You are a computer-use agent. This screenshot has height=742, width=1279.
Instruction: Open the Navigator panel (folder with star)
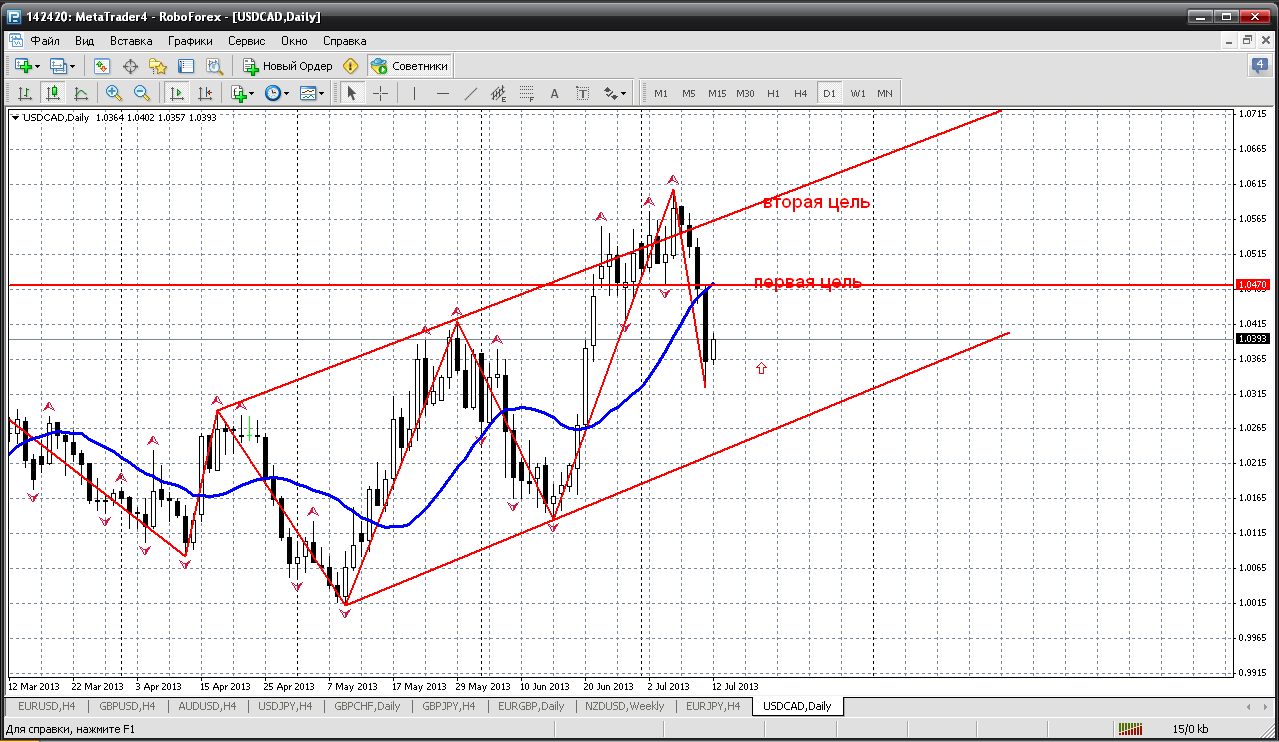click(x=158, y=66)
